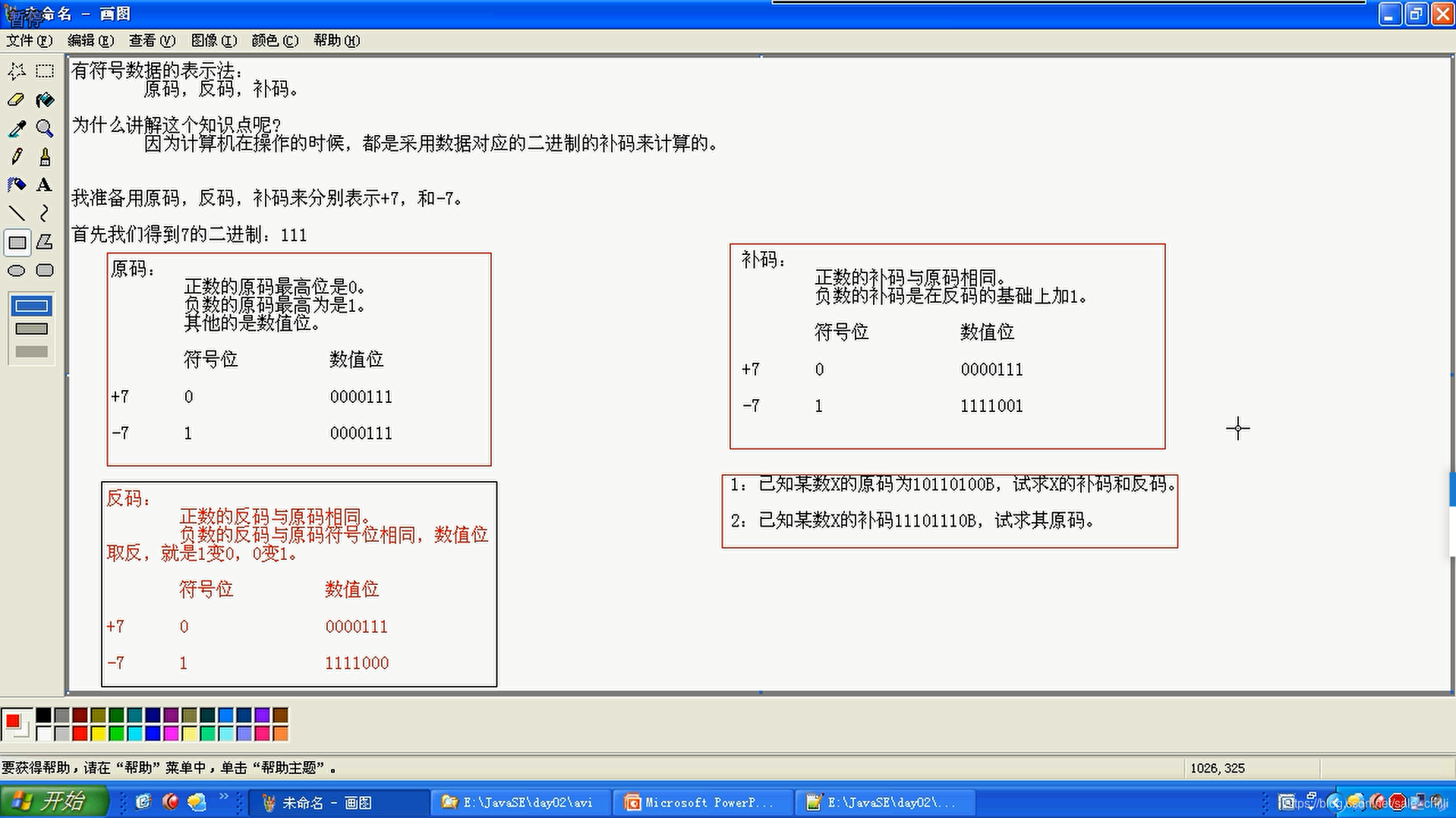This screenshot has width=1456, height=818.
Task: Choose the Ellipse tool
Action: click(x=17, y=270)
